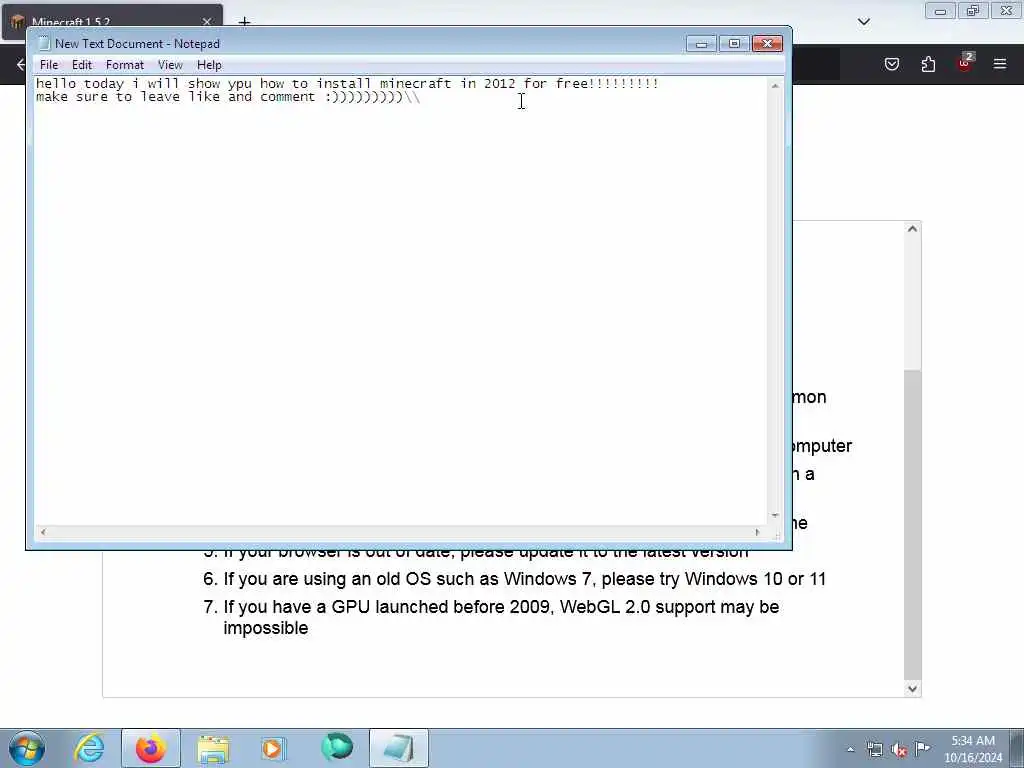Open the clock showing 5:34 AM
Image resolution: width=1024 pixels, height=768 pixels.
[x=973, y=749]
